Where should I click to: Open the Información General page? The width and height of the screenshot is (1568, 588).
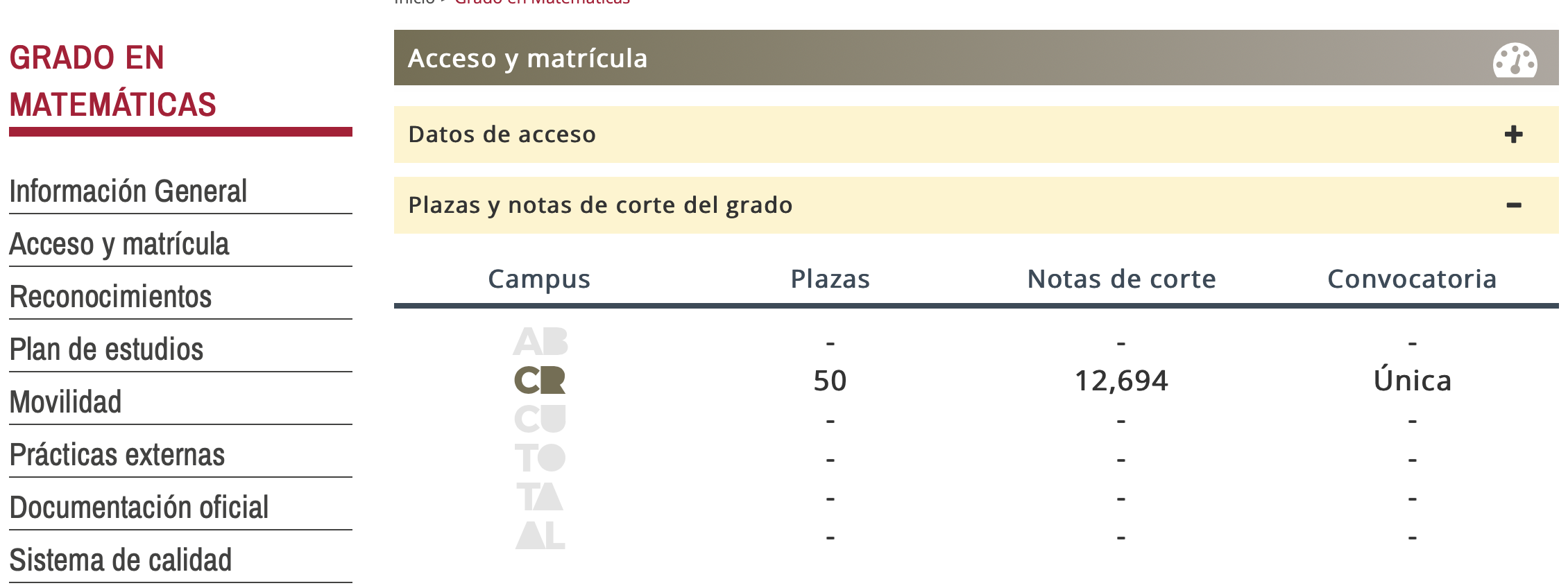point(128,191)
